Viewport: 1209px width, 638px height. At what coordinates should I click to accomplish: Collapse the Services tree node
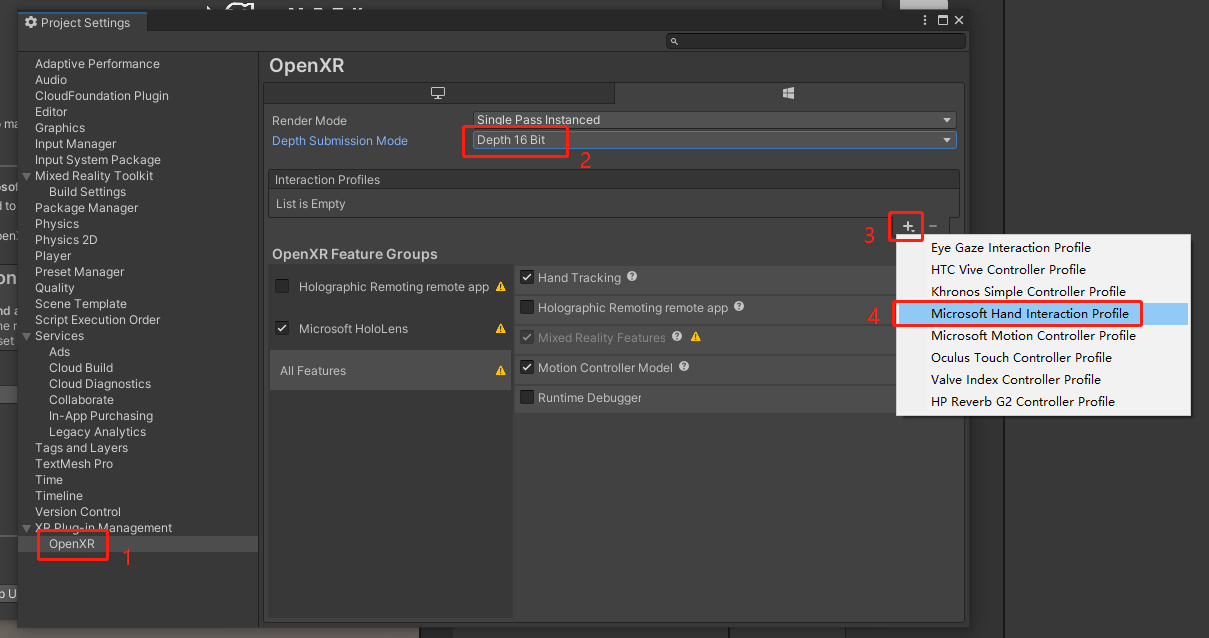[x=27, y=336]
